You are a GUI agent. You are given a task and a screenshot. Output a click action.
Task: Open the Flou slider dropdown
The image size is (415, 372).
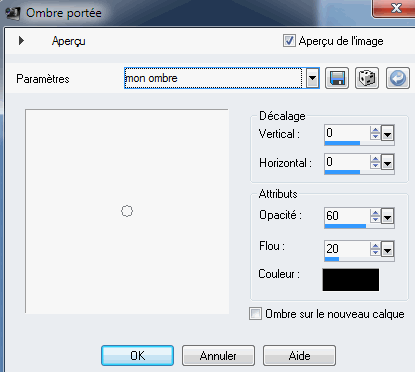tap(388, 250)
